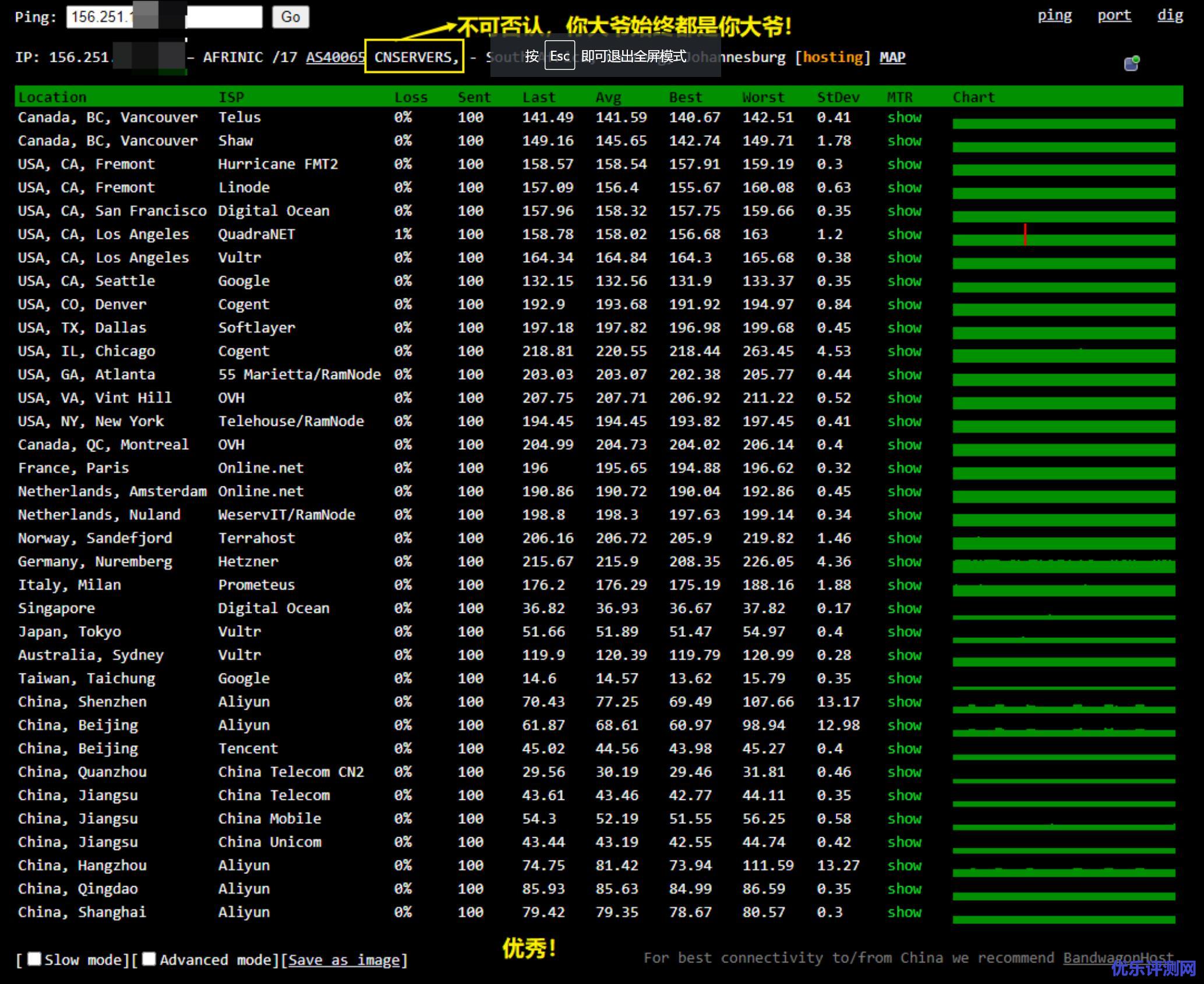1204x984 pixels.
Task: Switch to the ping tool tab
Action: point(1054,15)
